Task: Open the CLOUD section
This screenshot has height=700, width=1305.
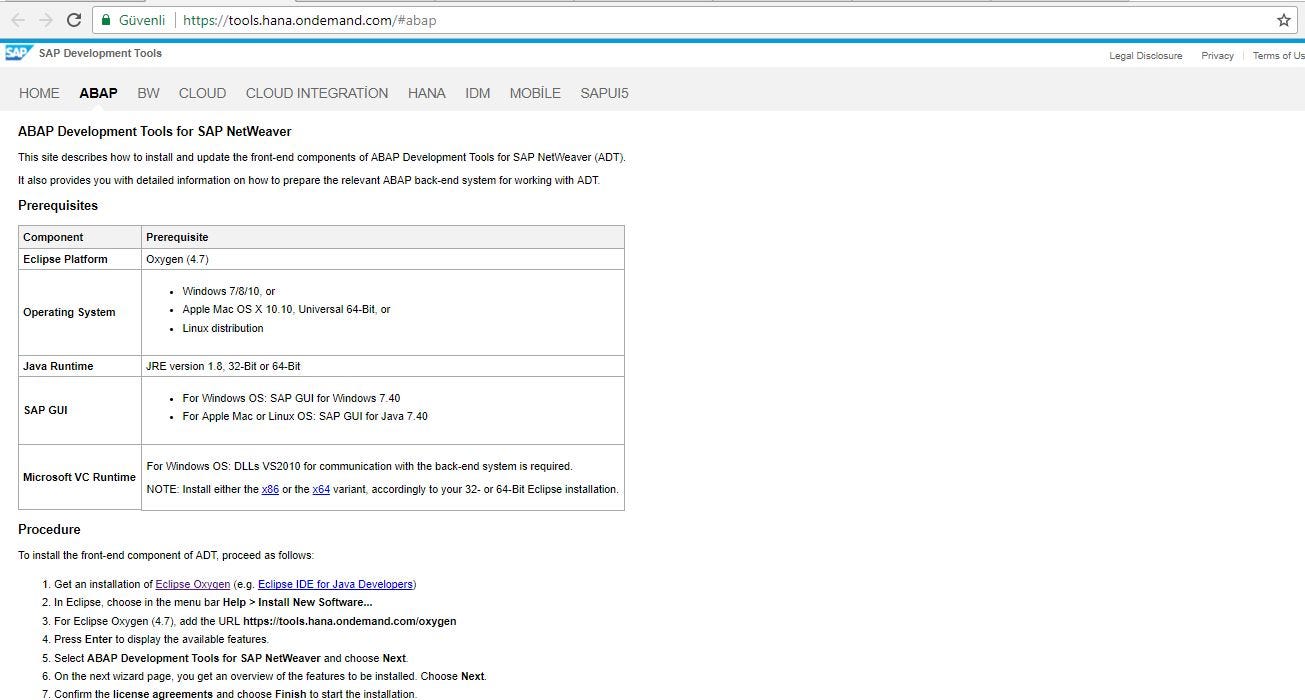Action: coord(202,93)
